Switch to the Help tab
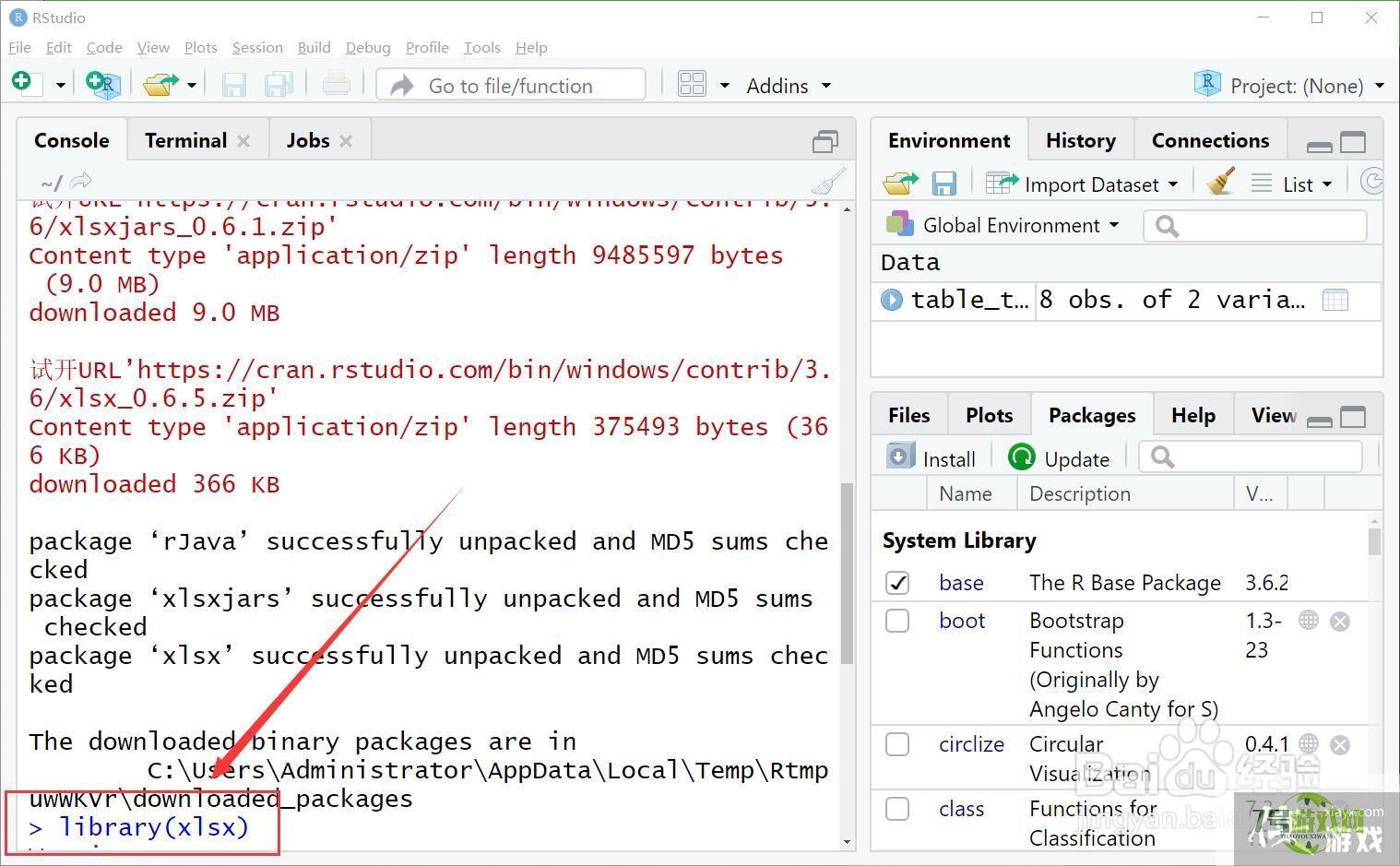 click(1192, 415)
